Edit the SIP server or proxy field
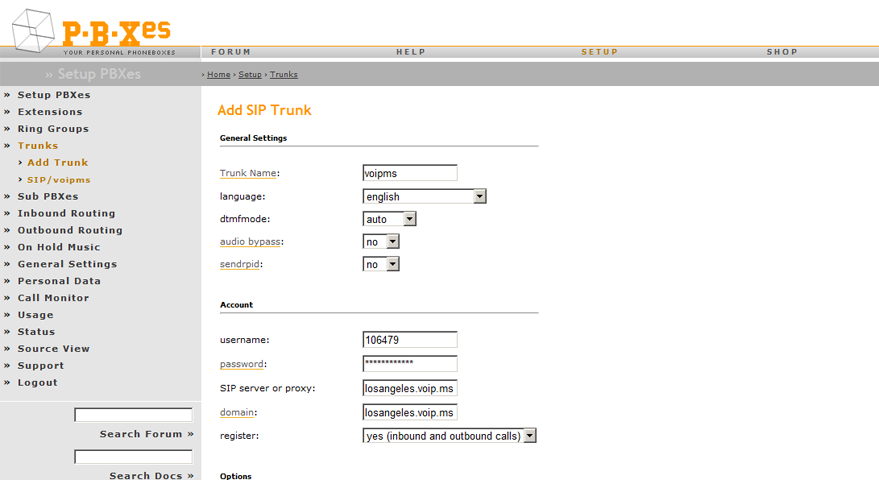This screenshot has height=480, width=879. coord(410,388)
